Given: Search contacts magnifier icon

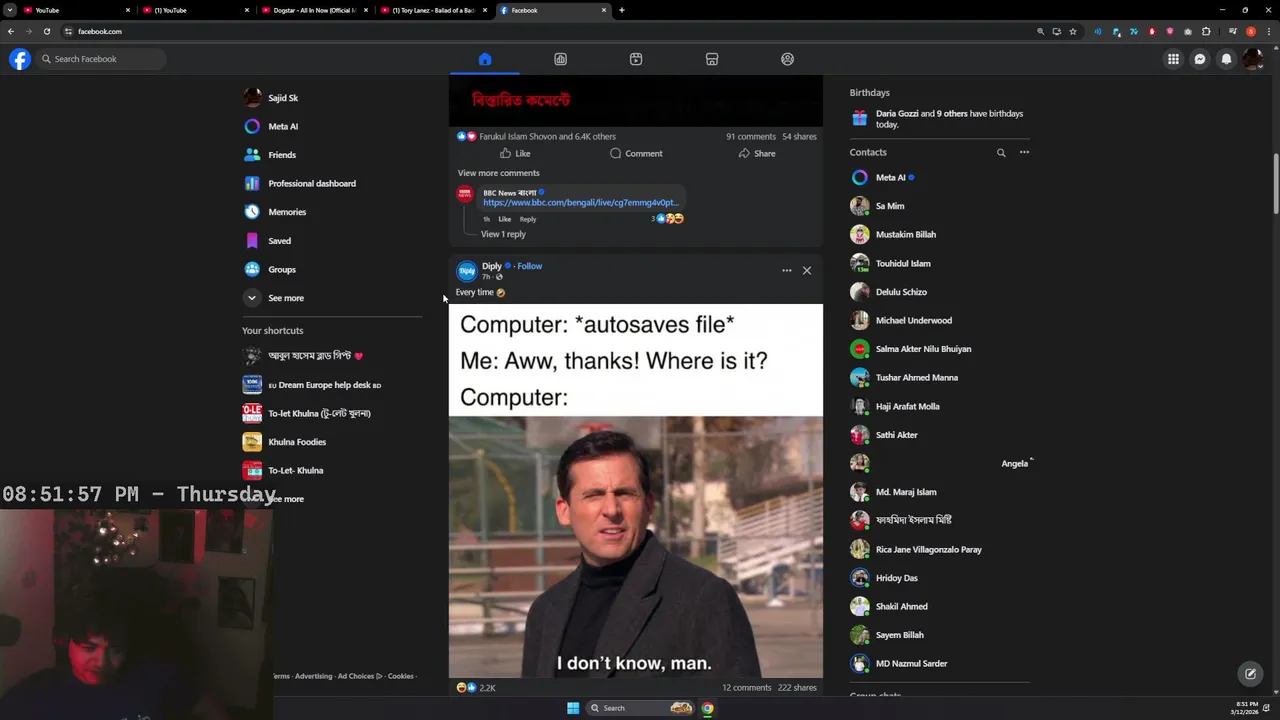Looking at the screenshot, I should (1001, 153).
